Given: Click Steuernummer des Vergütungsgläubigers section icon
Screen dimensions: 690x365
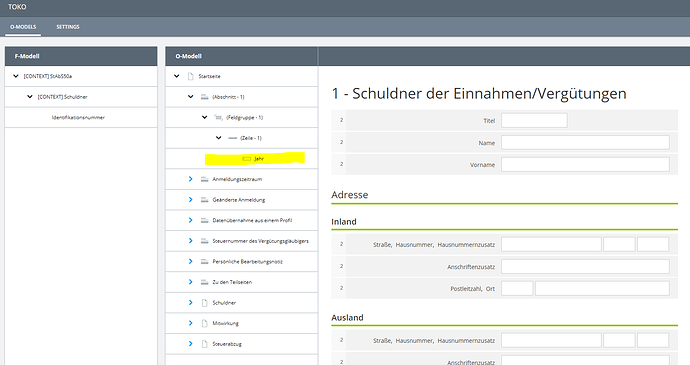Looking at the screenshot, I should pos(205,241).
